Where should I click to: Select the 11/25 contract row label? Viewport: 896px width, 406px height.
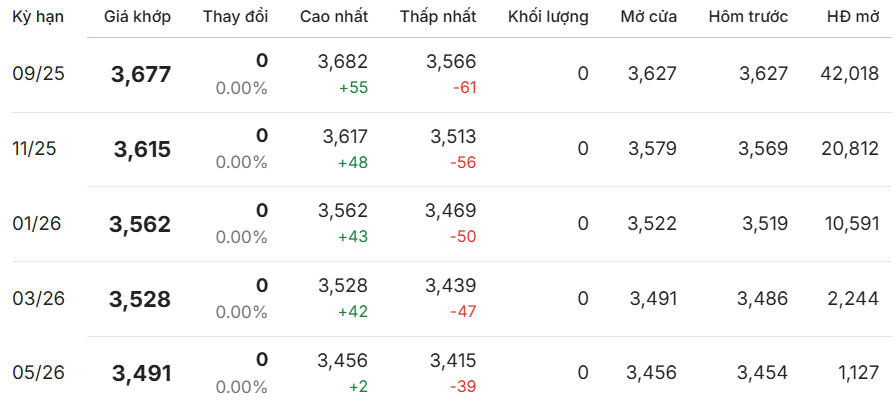[34, 149]
